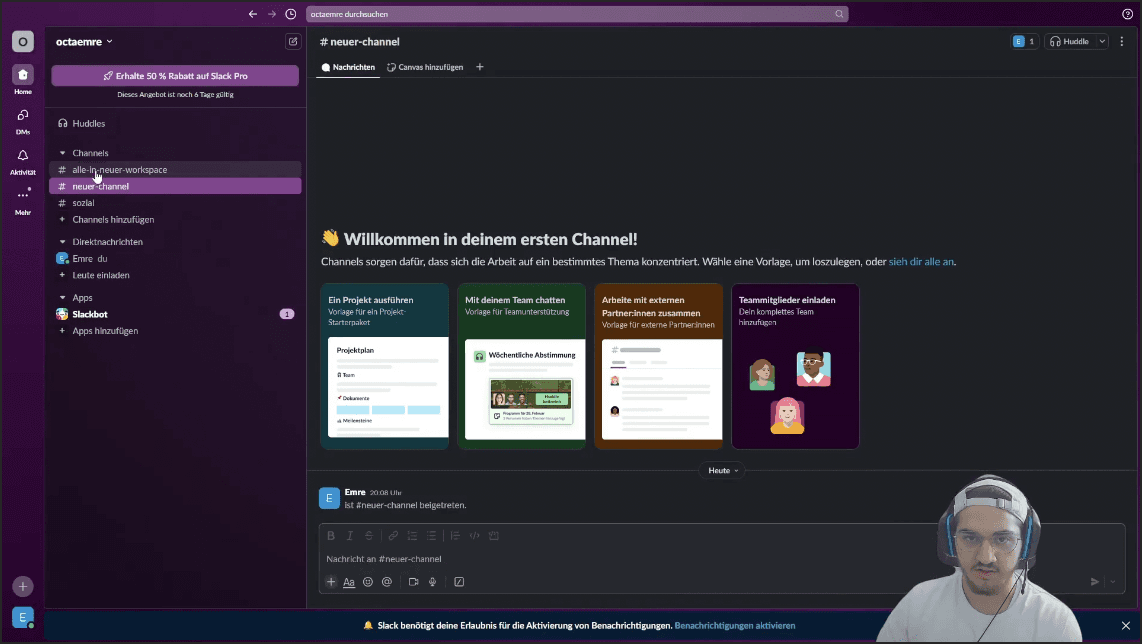Open the Emre direct message
Image resolution: width=1142 pixels, height=644 pixels.
point(175,259)
